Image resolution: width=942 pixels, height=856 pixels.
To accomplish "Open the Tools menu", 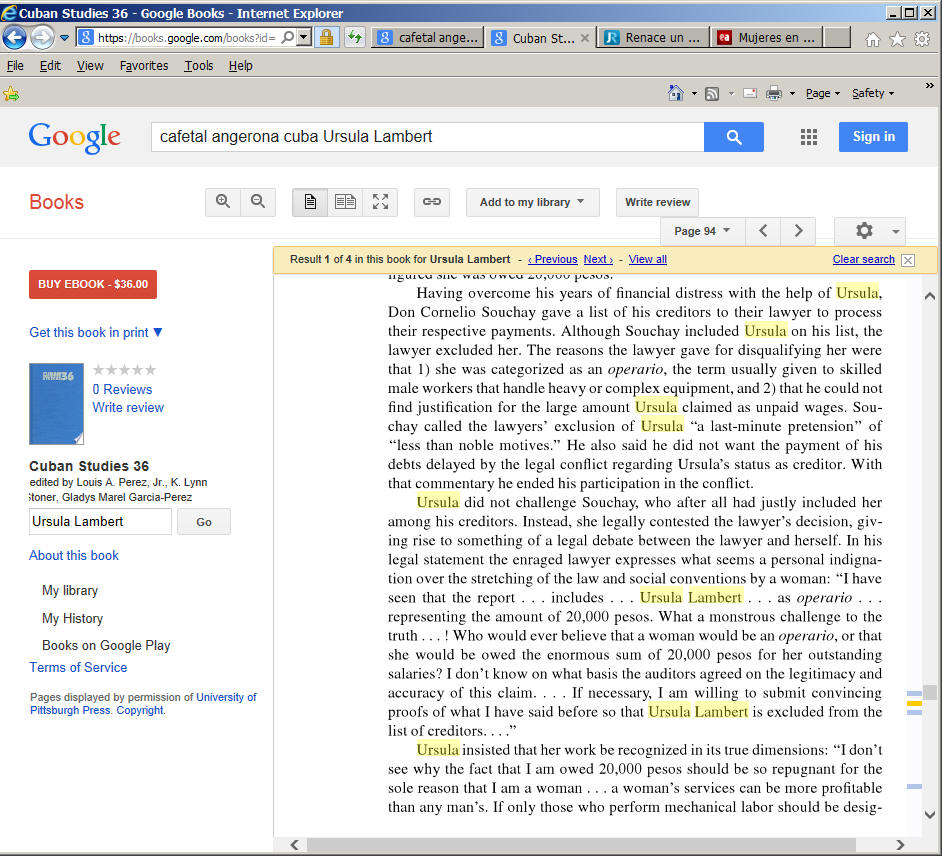I will 198,65.
